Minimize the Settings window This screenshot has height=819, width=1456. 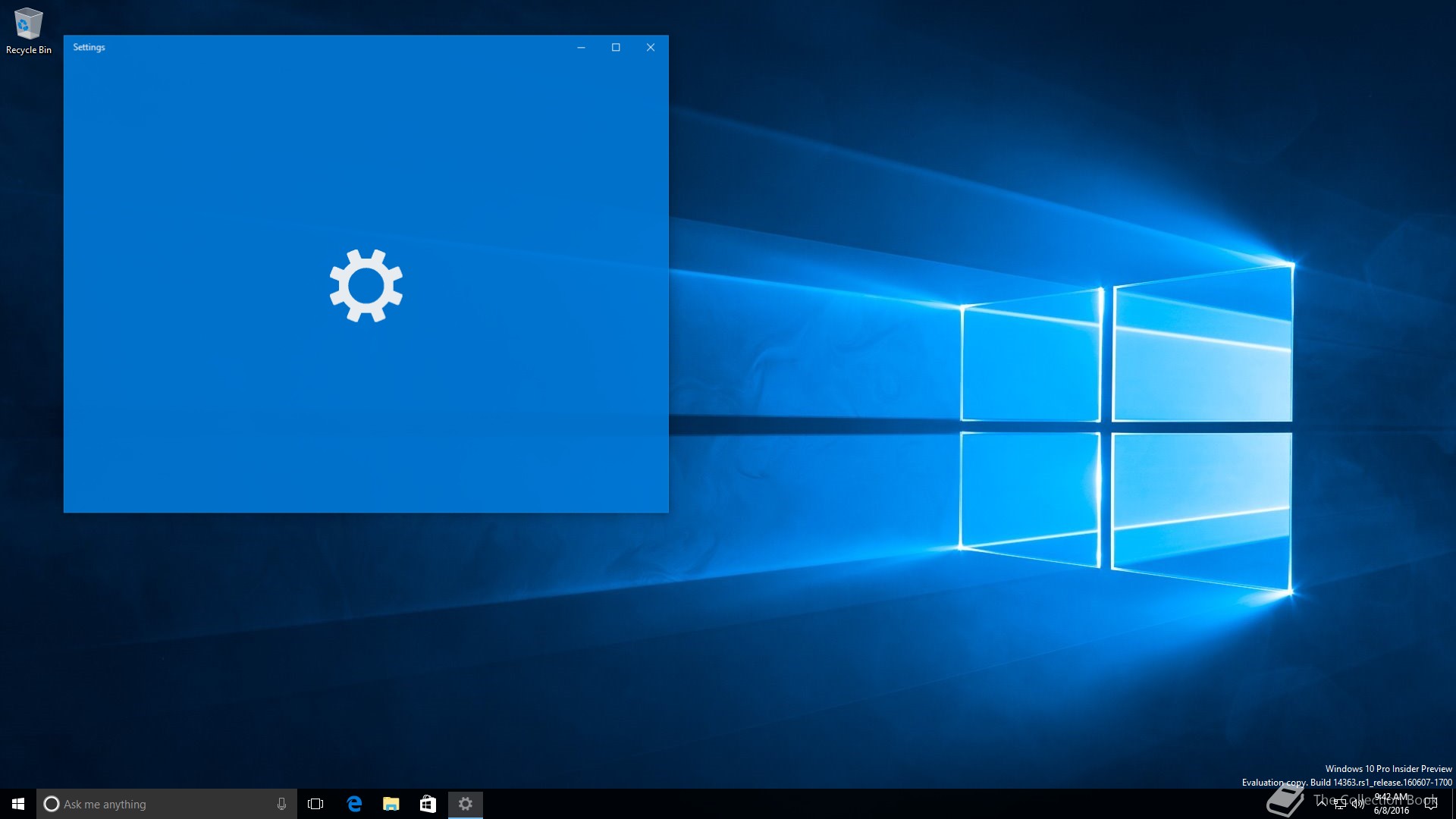coord(581,47)
